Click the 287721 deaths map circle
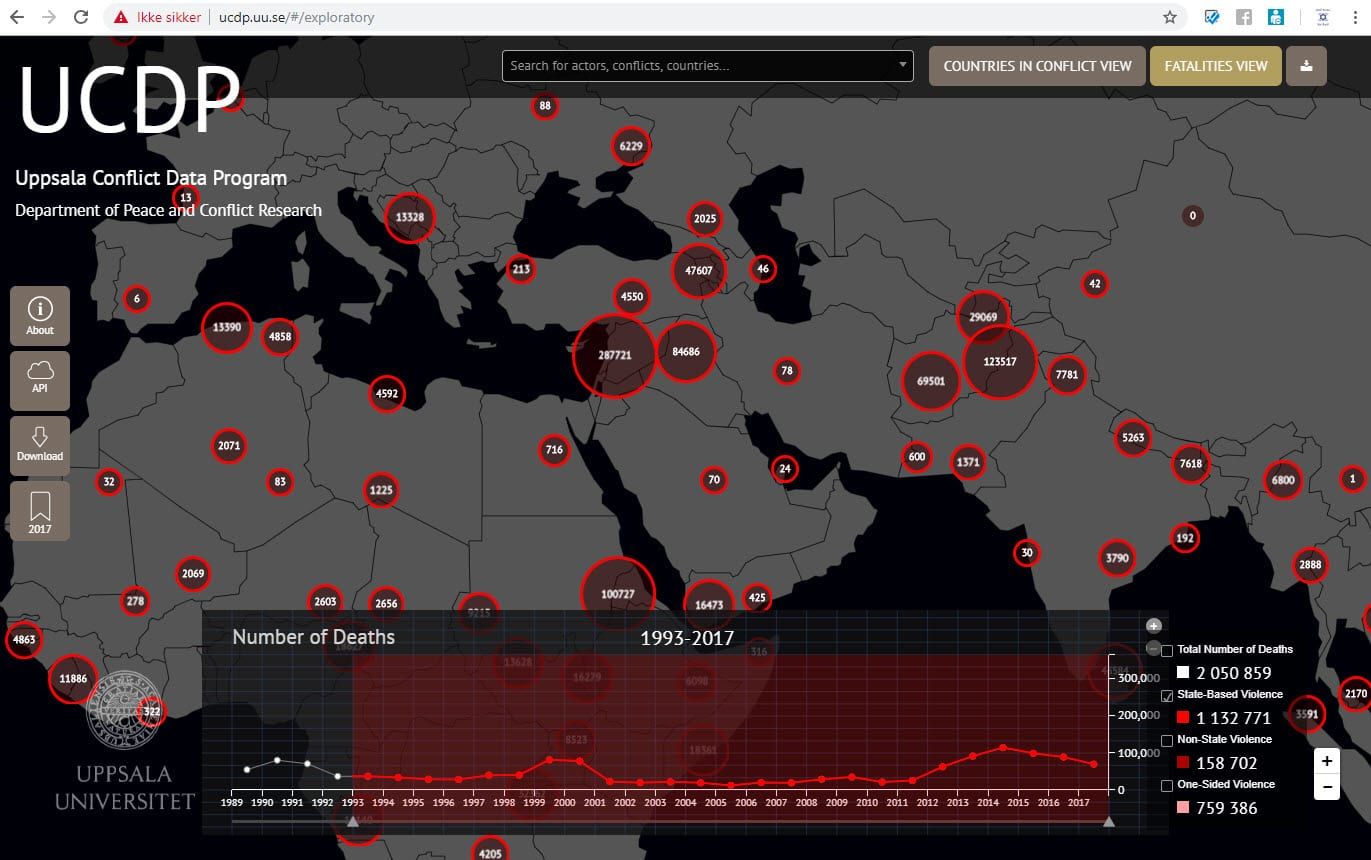The image size is (1371, 860). click(x=614, y=355)
